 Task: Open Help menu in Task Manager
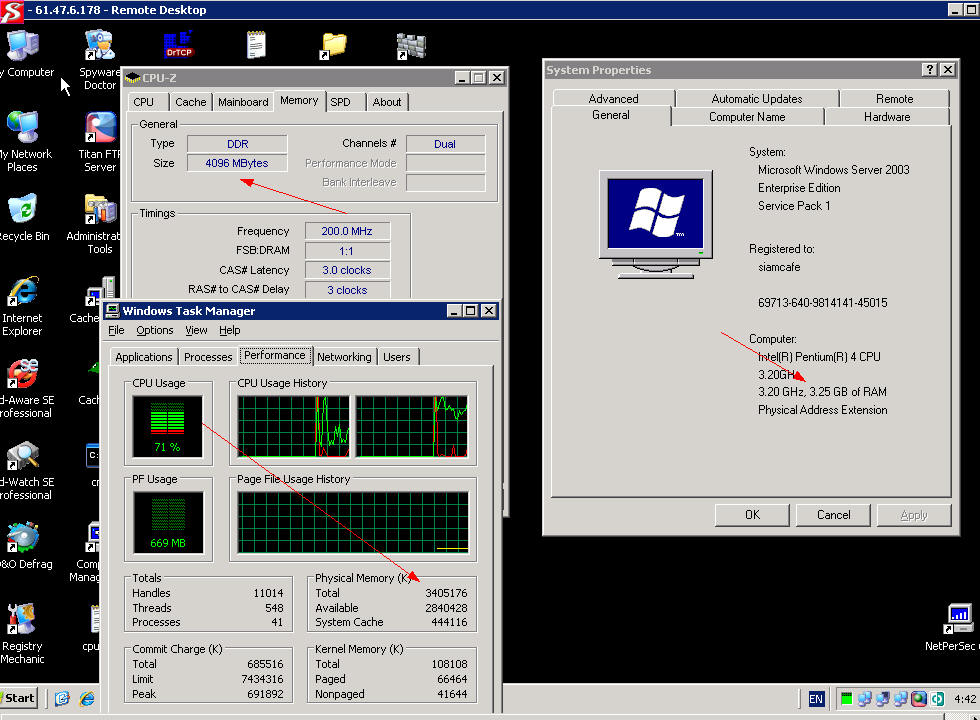coord(229,330)
